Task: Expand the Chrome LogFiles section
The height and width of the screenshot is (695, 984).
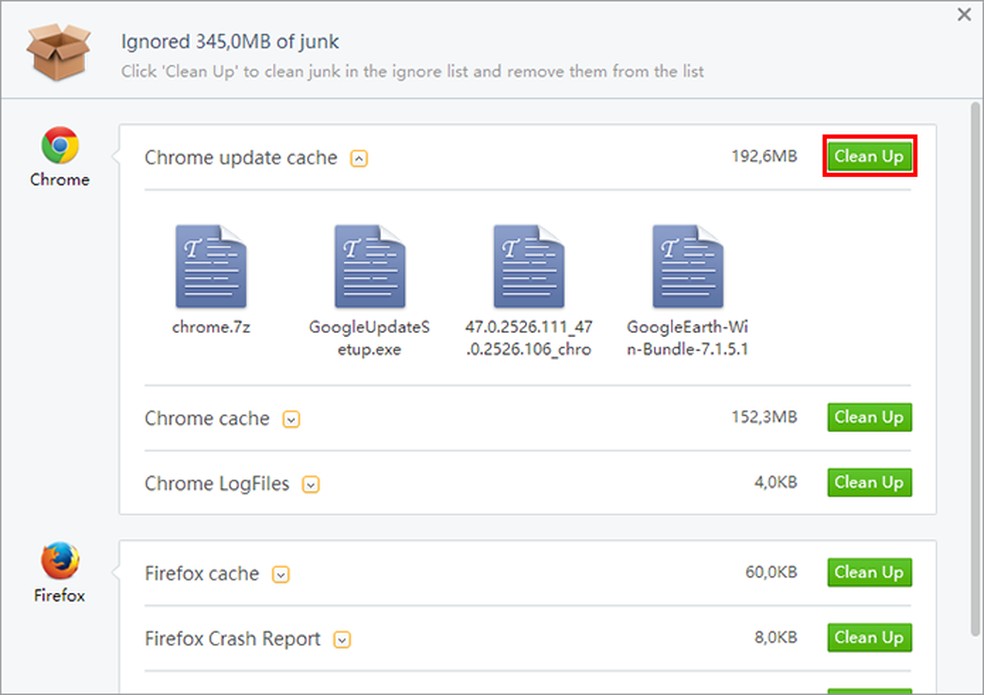Action: coord(311,485)
